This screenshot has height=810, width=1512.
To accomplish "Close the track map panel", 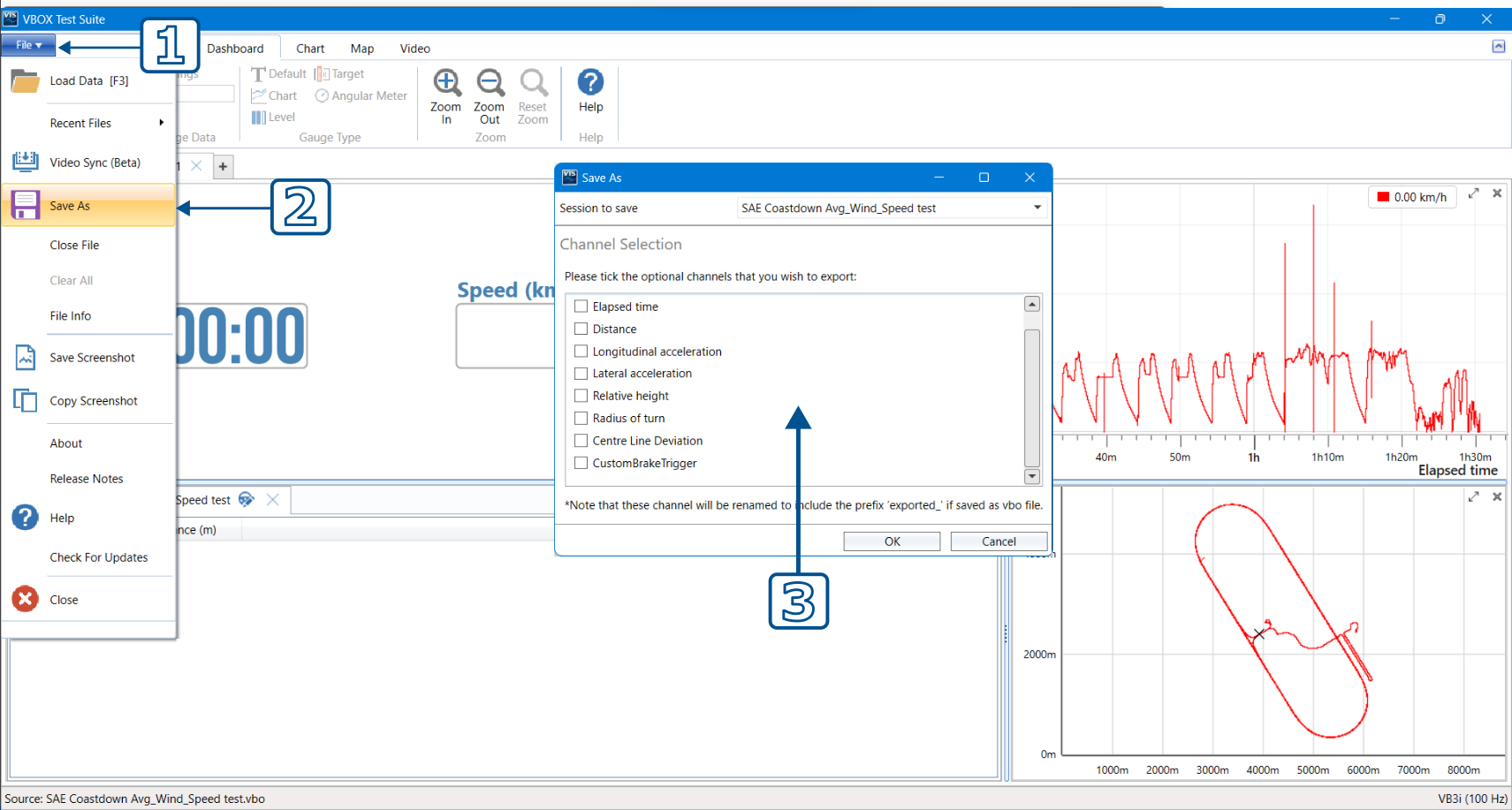I will pyautogui.click(x=1497, y=497).
